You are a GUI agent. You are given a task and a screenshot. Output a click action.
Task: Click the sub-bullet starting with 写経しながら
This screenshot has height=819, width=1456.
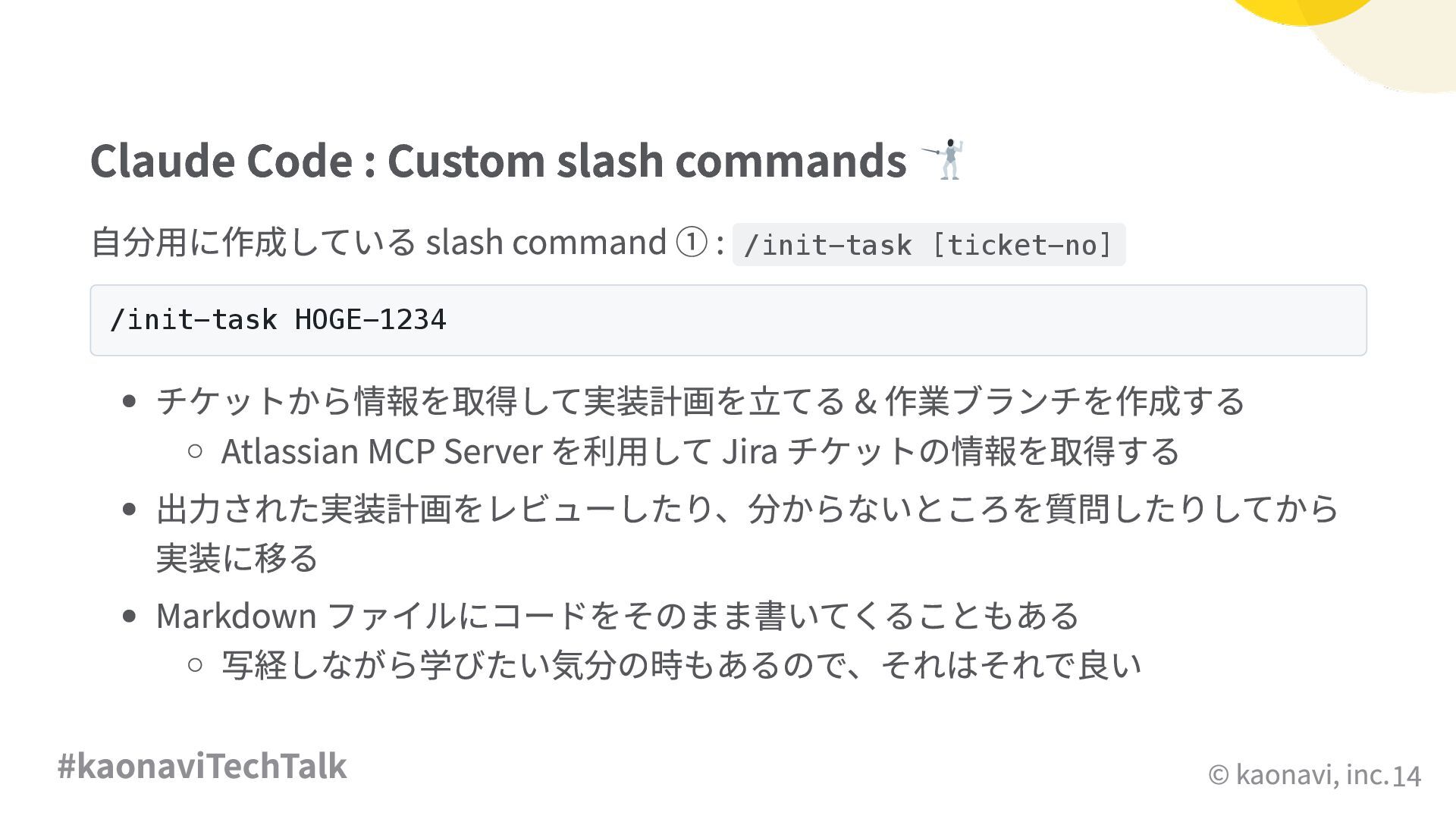click(681, 666)
